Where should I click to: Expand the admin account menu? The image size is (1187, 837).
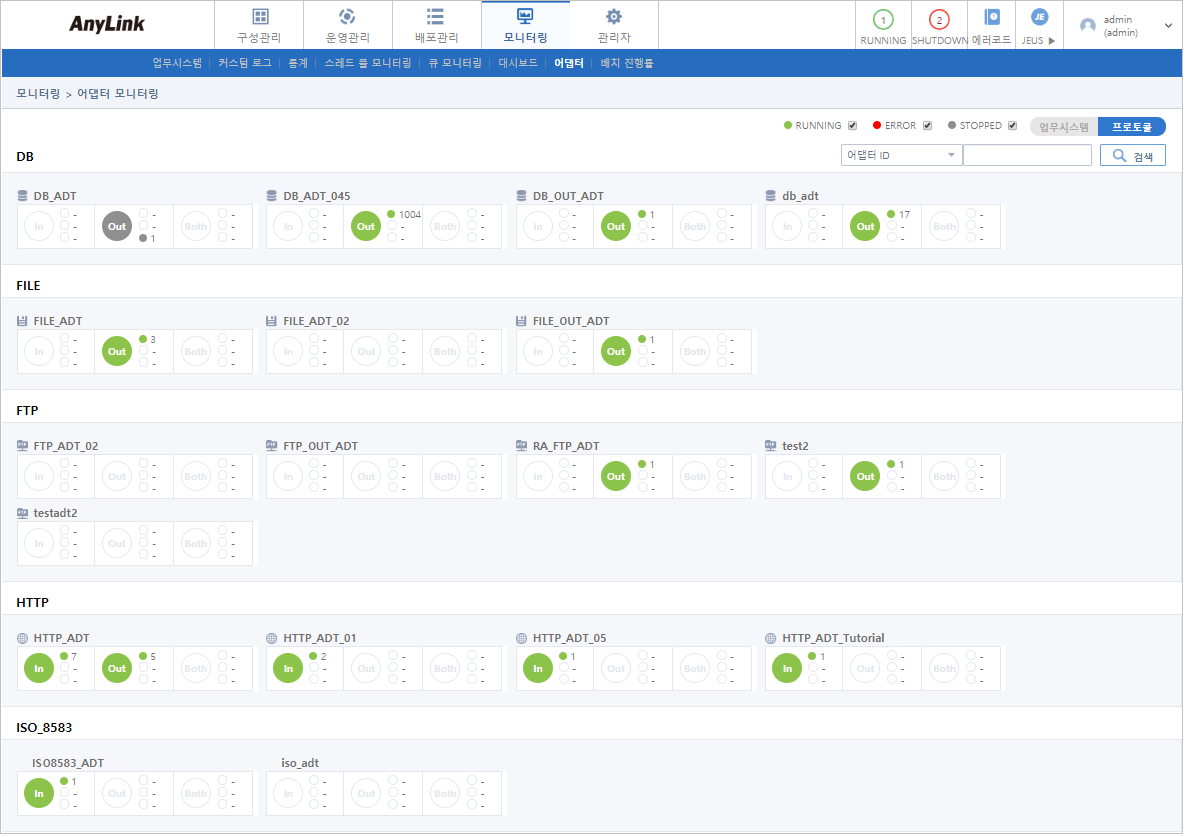1167,25
